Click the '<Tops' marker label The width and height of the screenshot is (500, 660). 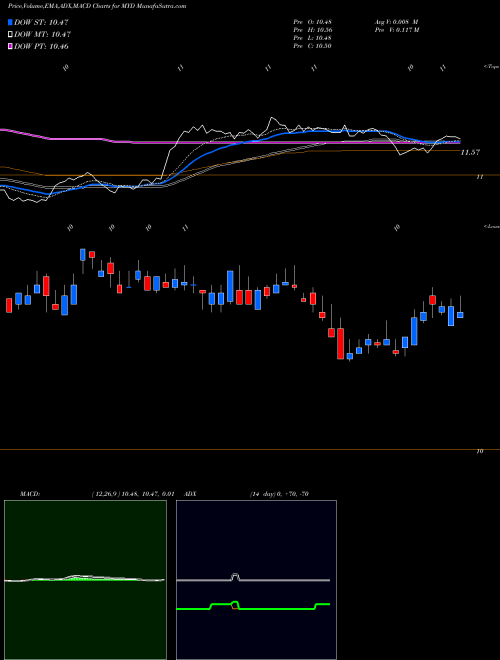491,67
